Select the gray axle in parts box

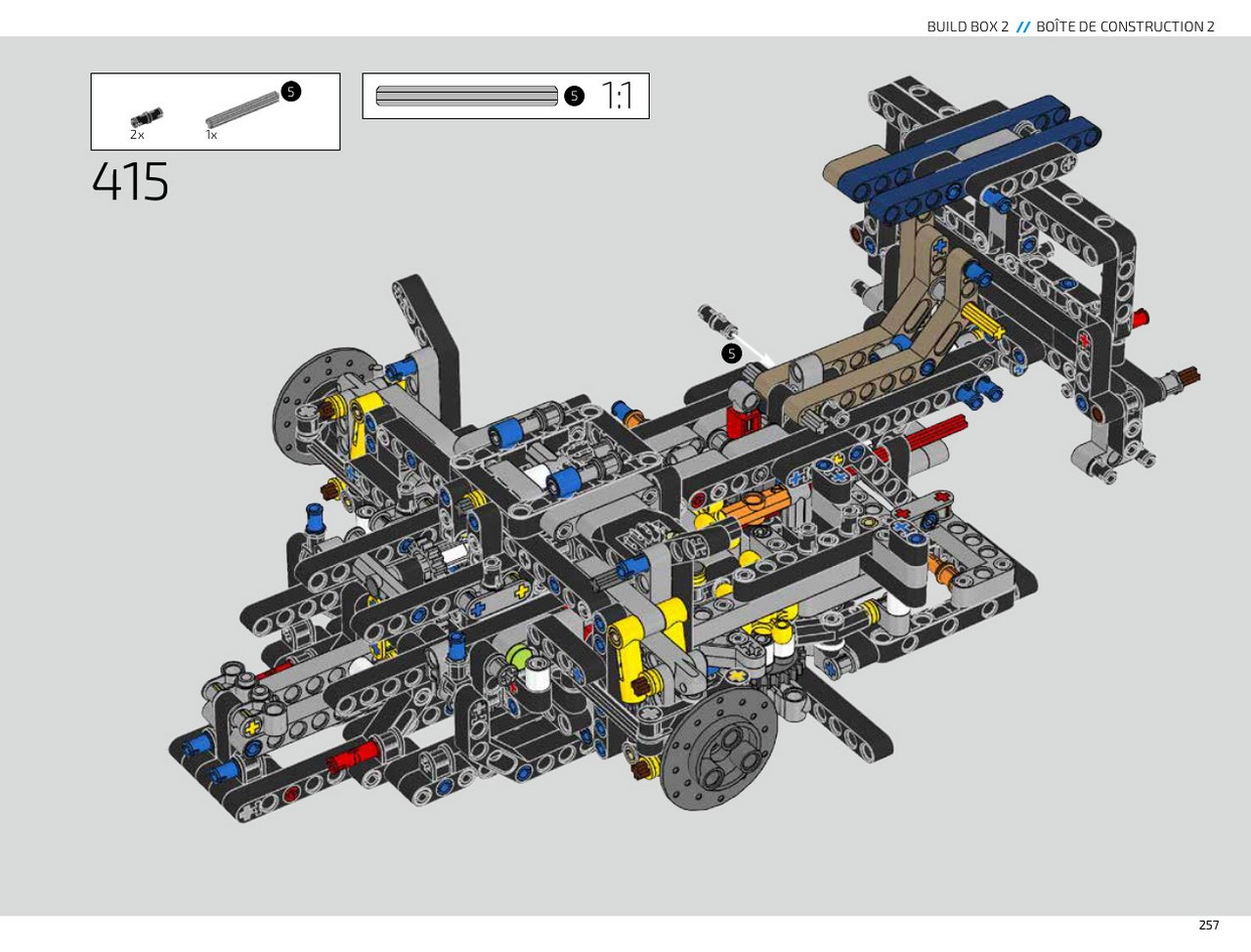tap(242, 109)
